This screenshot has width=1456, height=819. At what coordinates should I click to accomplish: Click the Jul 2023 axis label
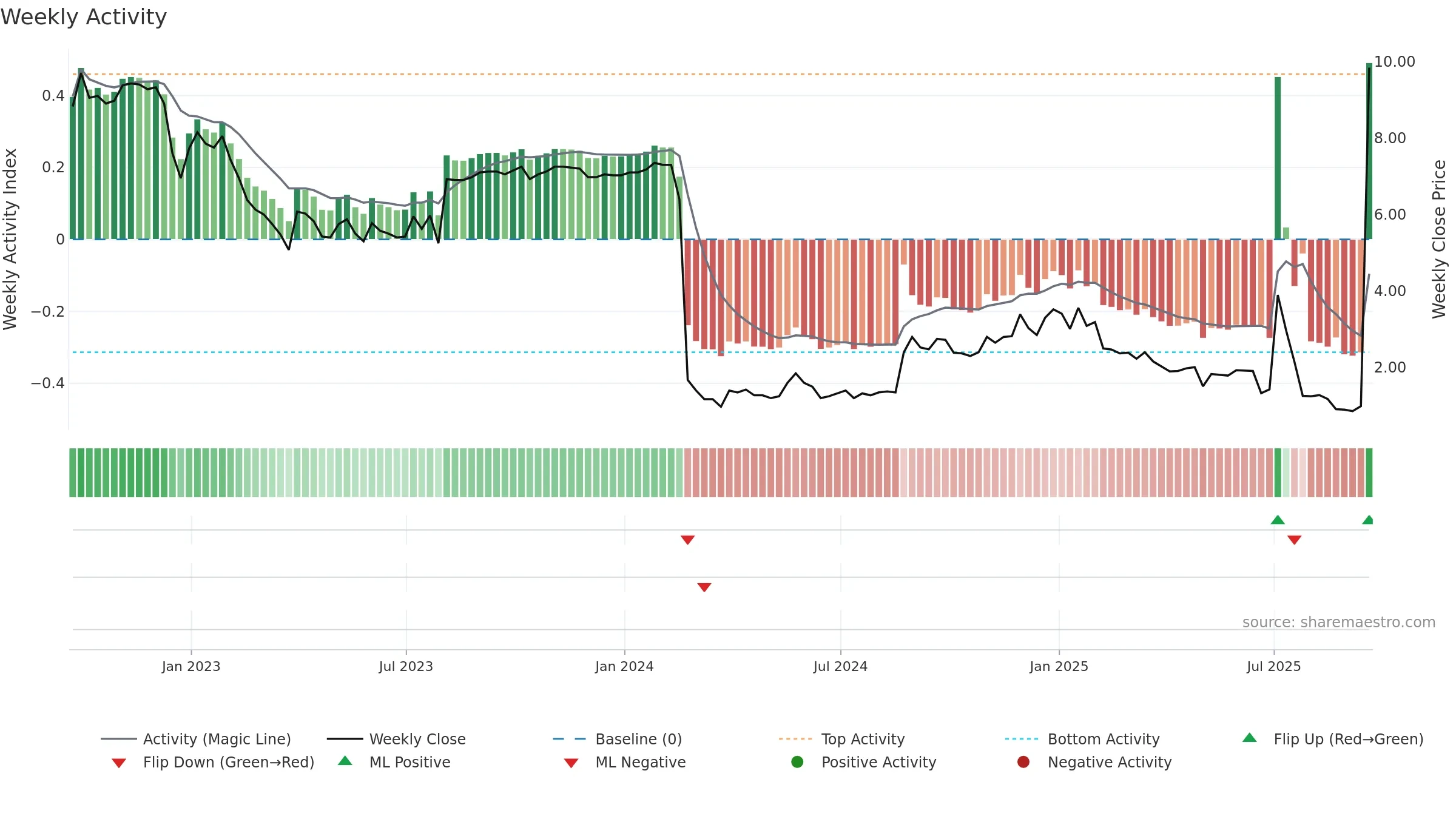tap(406, 667)
